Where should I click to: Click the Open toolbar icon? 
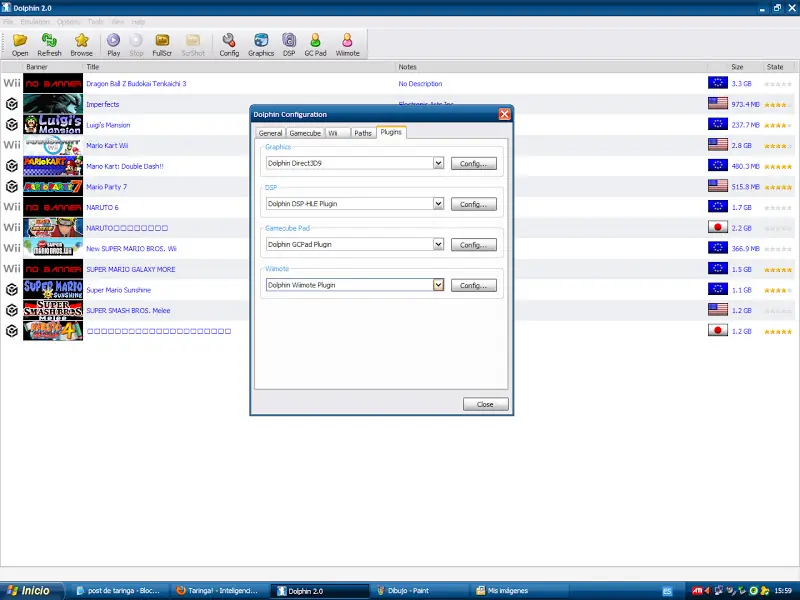(x=20, y=44)
